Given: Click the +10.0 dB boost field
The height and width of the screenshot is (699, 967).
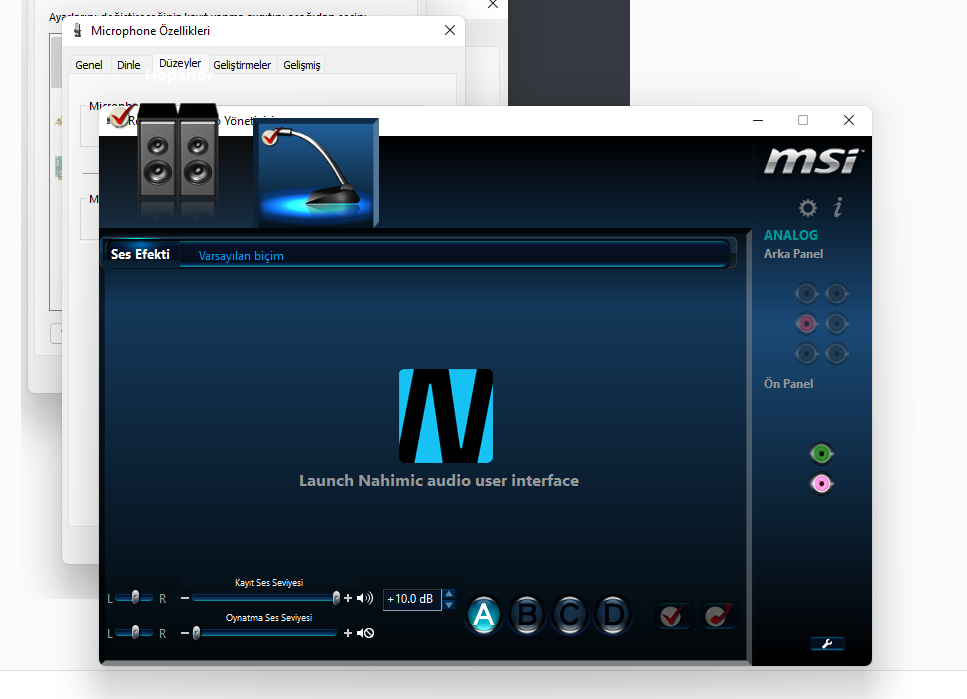Looking at the screenshot, I should point(412,599).
